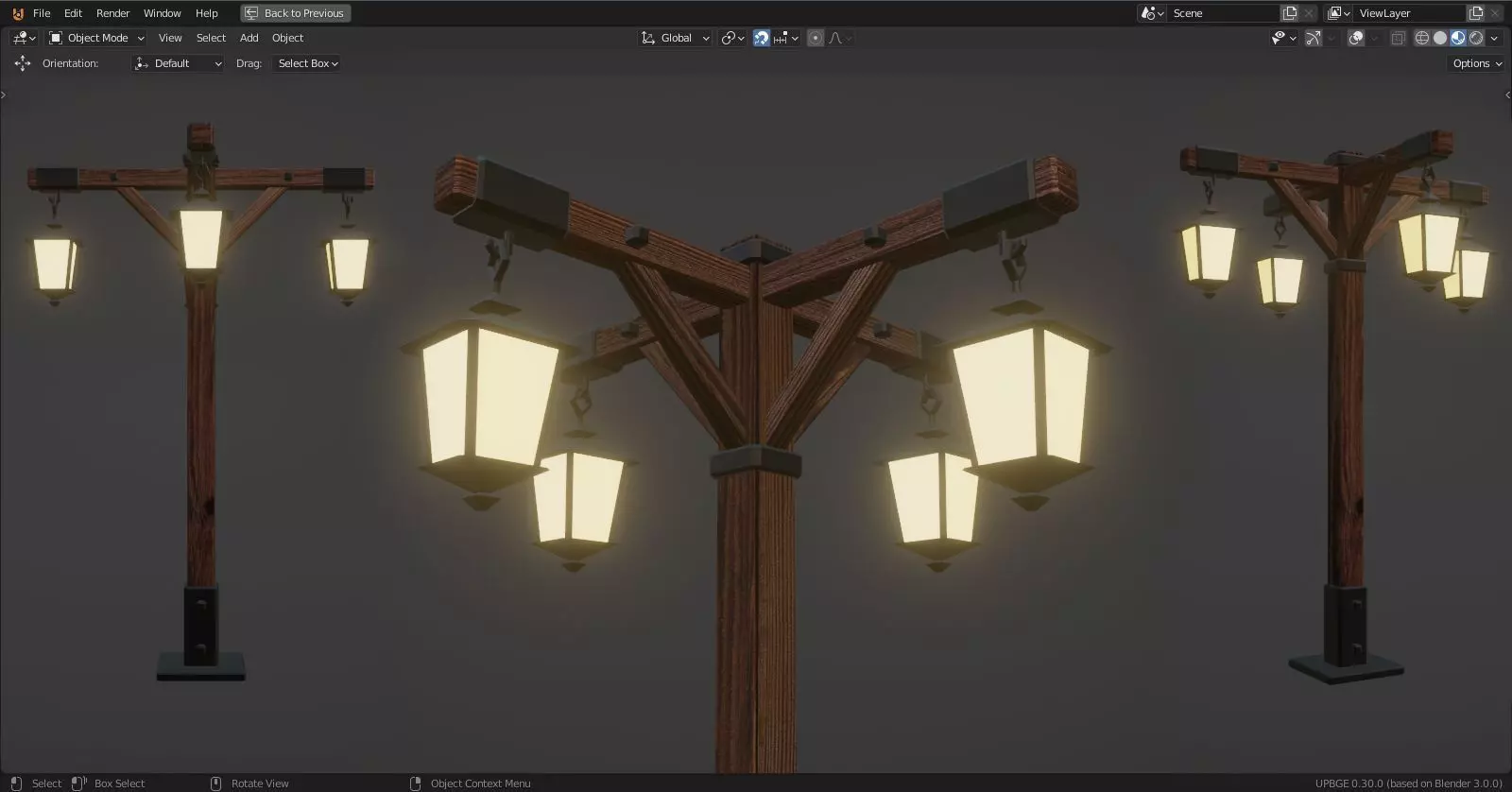
Task: Click the Object Context Menu mouse icon
Action: click(x=415, y=783)
